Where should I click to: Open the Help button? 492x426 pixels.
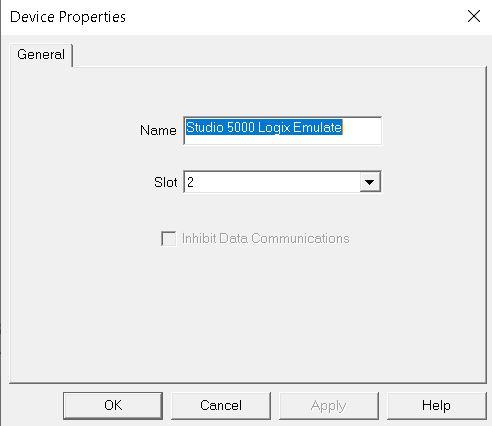[x=436, y=405]
